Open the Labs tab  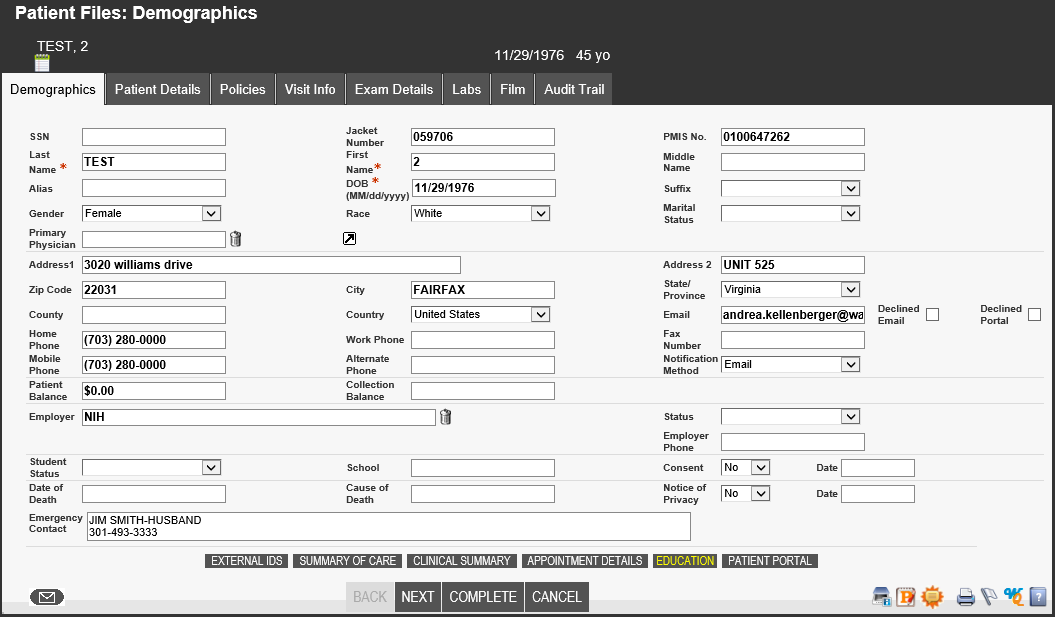(466, 89)
